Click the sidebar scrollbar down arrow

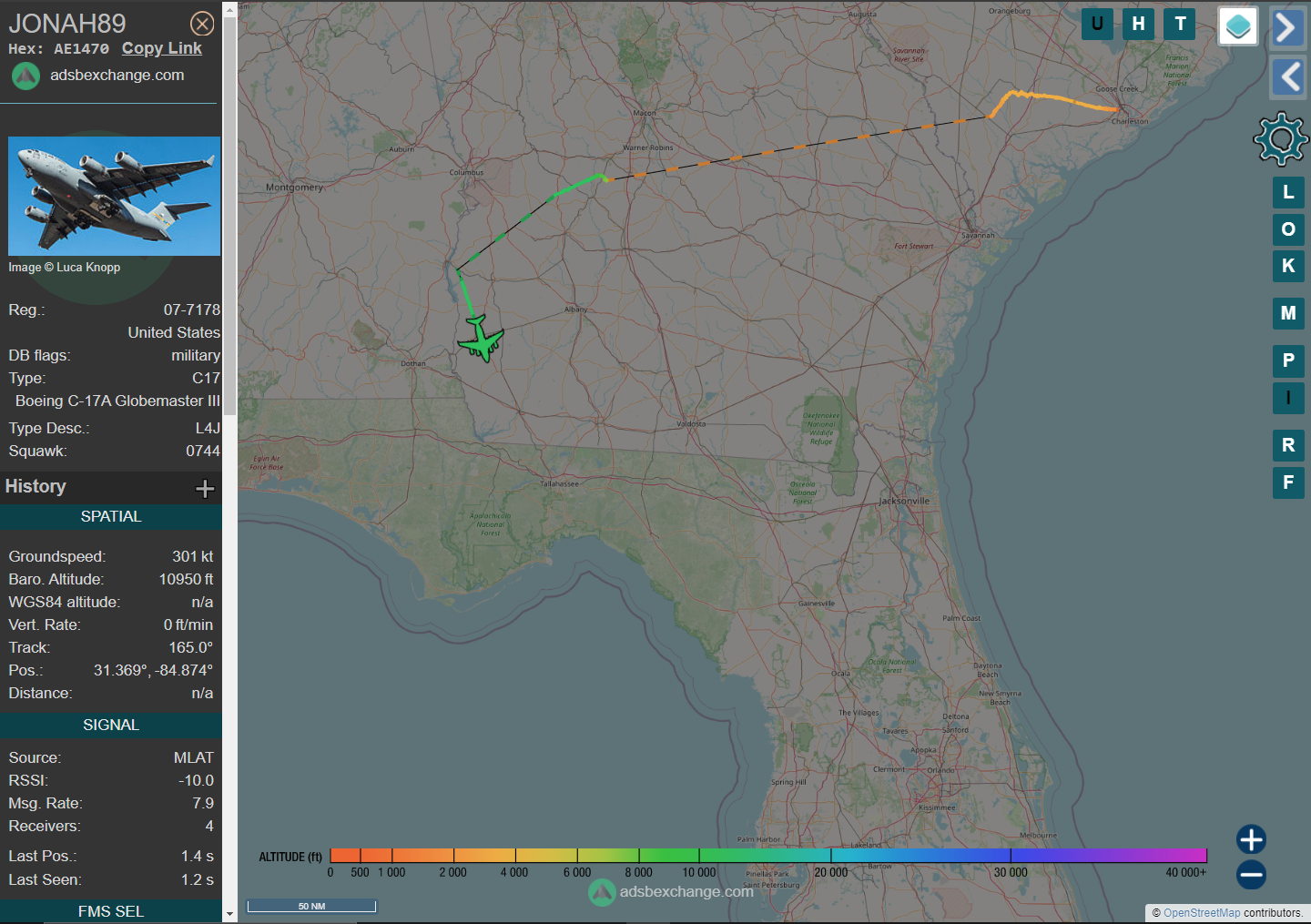point(229,913)
